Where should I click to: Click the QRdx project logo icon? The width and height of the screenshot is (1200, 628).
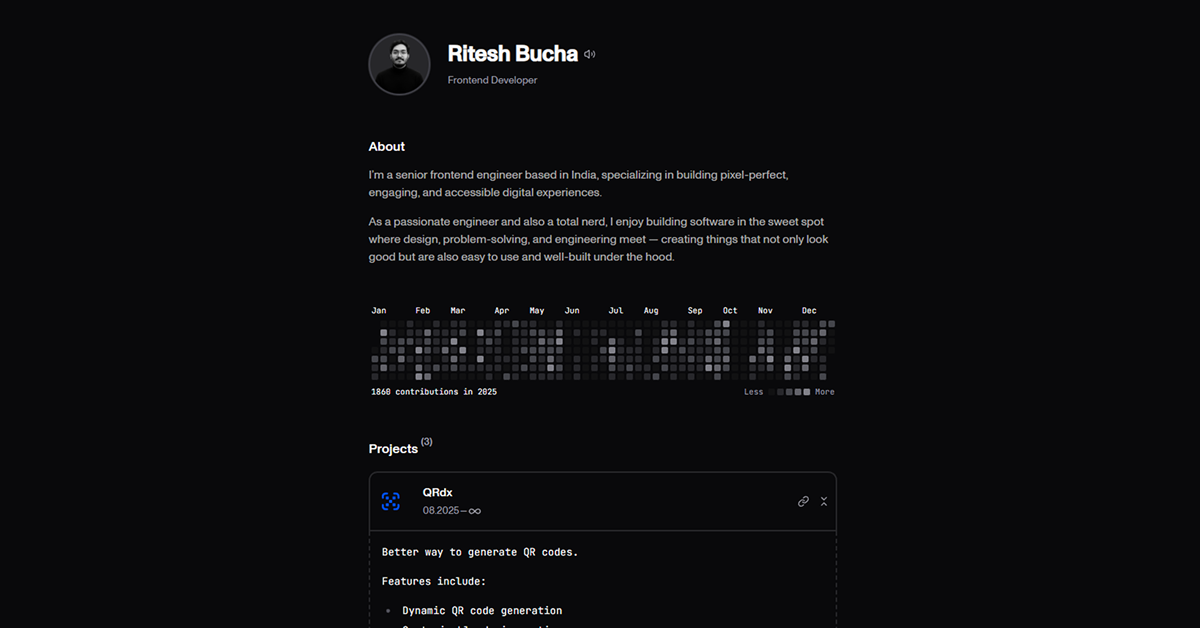(x=392, y=501)
